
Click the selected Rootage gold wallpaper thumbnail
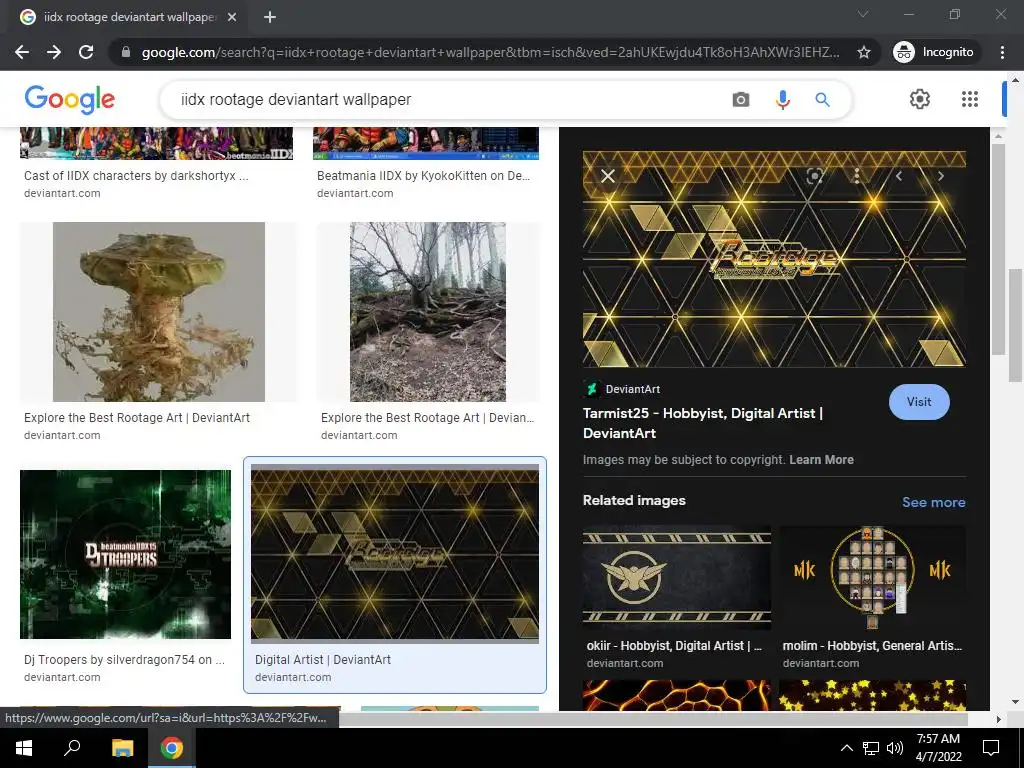click(394, 553)
